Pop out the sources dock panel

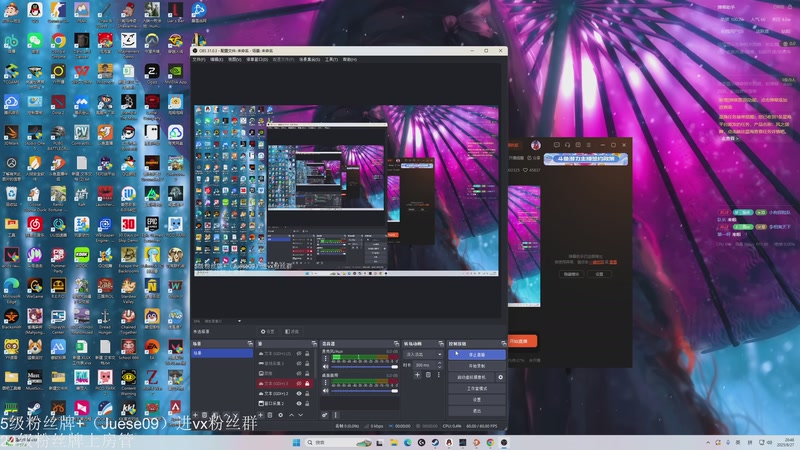pyautogui.click(x=314, y=344)
